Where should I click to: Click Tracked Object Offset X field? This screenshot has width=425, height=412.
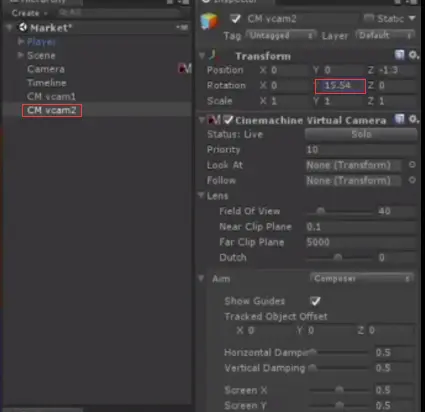[269, 331]
